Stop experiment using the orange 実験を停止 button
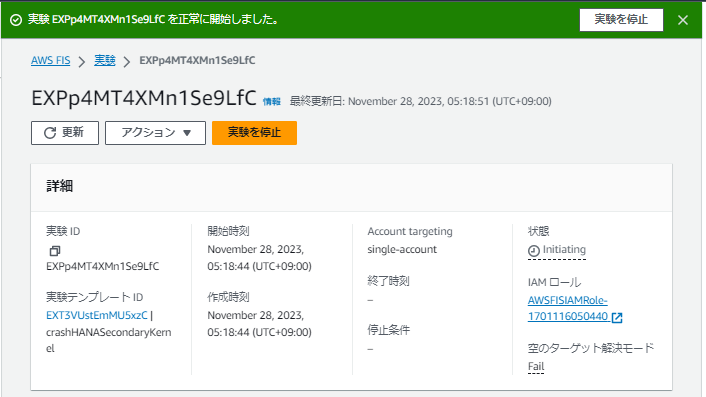This screenshot has width=706, height=397. [x=254, y=133]
